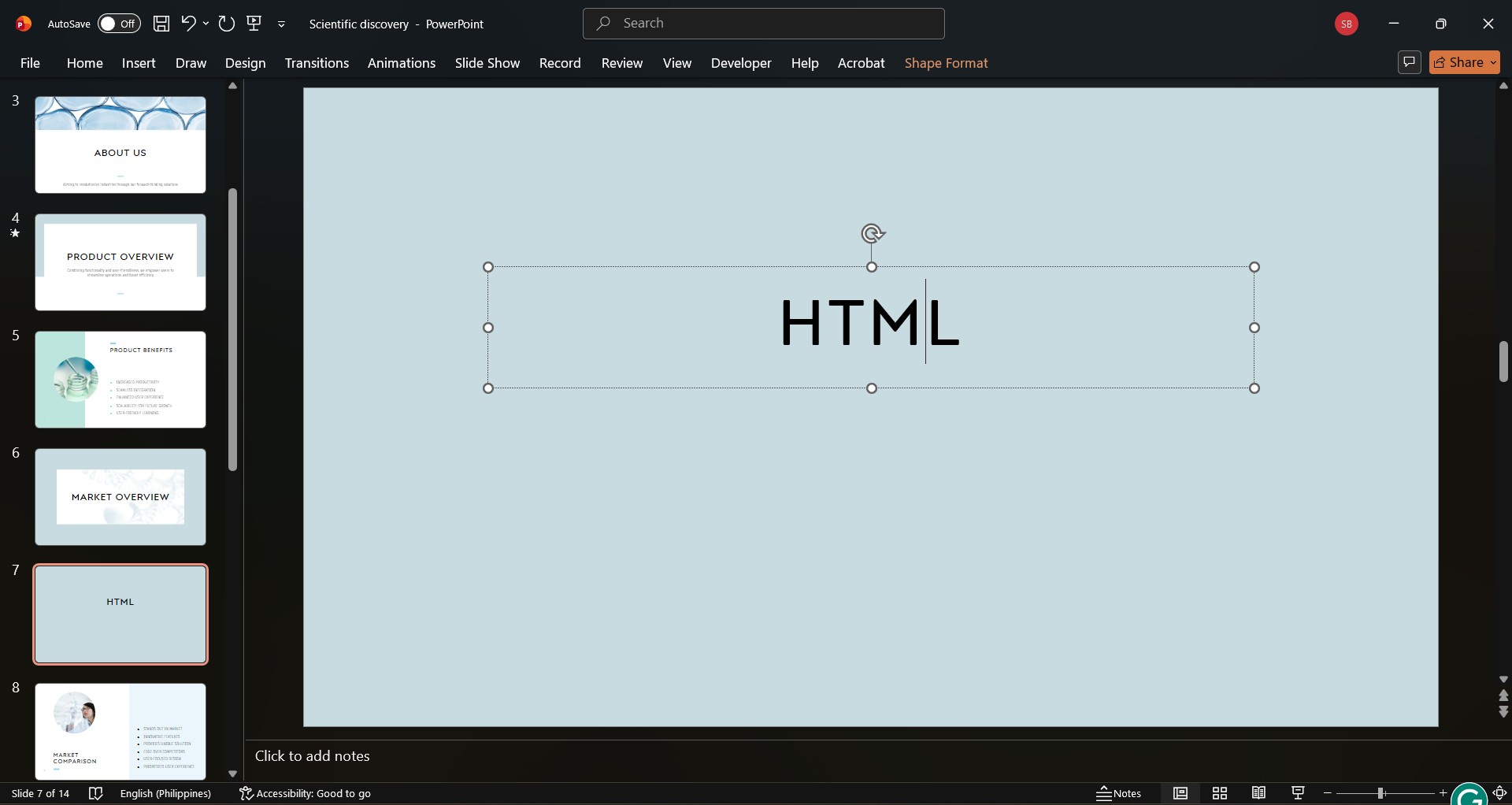Go to previous slide double-arrow button
1512x805 pixels.
coord(1503,696)
